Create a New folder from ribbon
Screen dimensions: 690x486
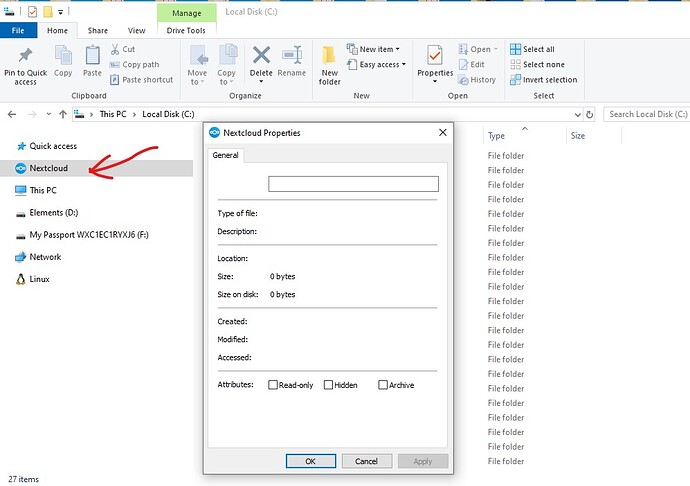(x=329, y=65)
